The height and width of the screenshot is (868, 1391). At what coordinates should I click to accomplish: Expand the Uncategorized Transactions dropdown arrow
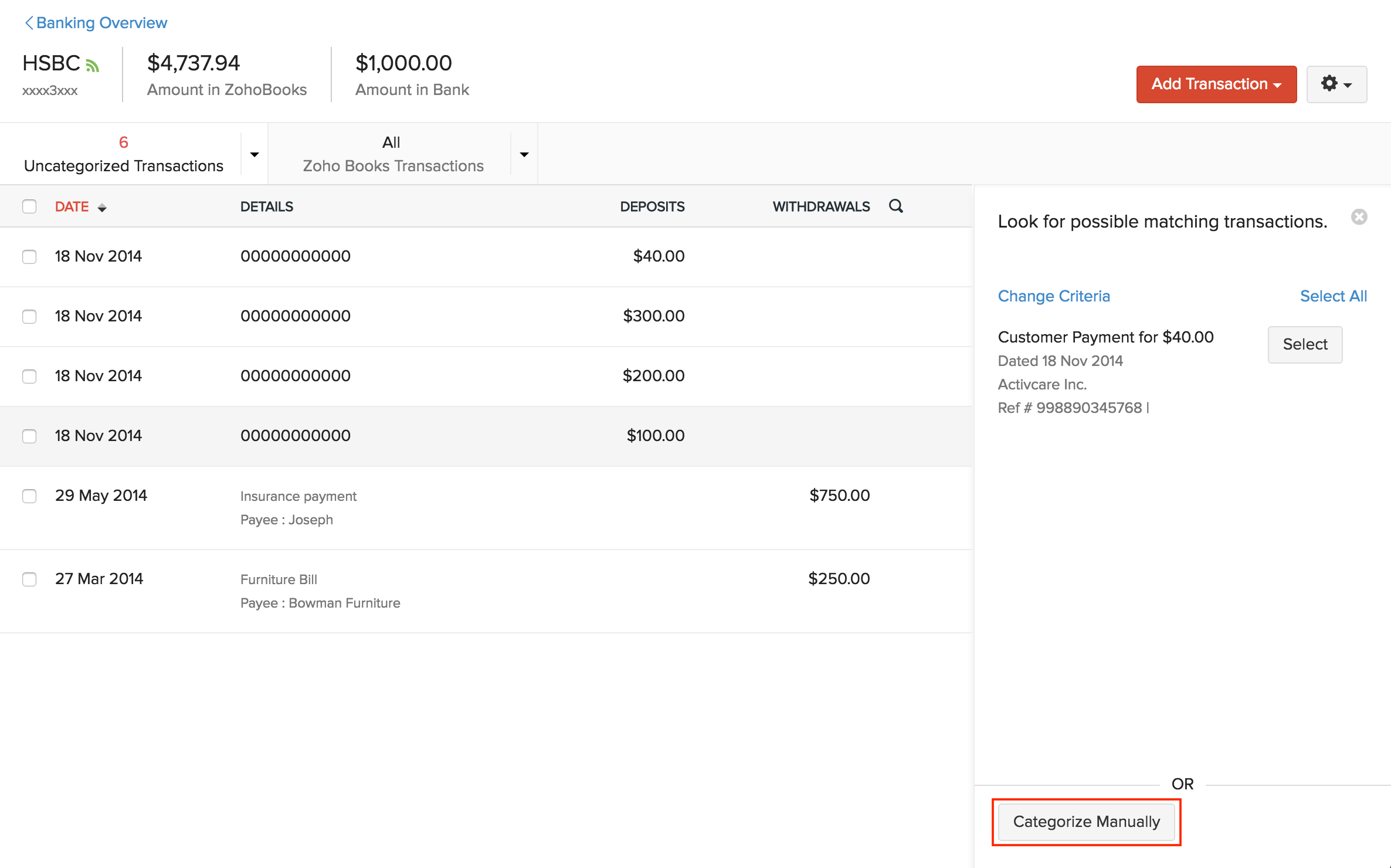click(x=255, y=154)
